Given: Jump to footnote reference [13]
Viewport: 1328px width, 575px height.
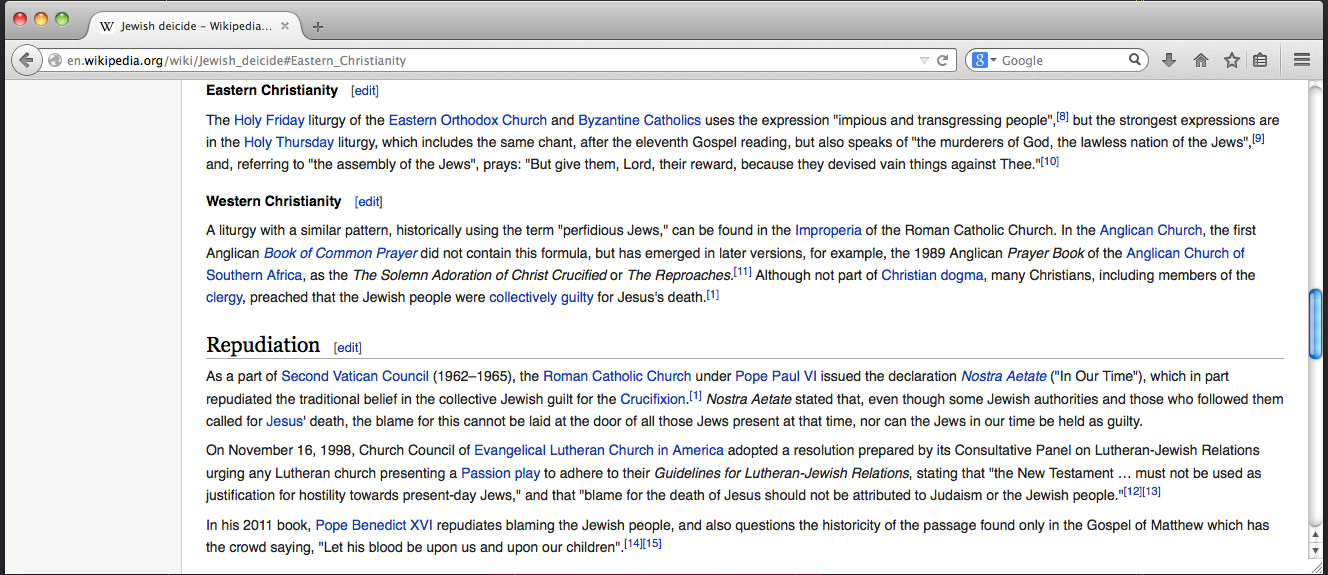Looking at the screenshot, I should pyautogui.click(x=1151, y=491).
